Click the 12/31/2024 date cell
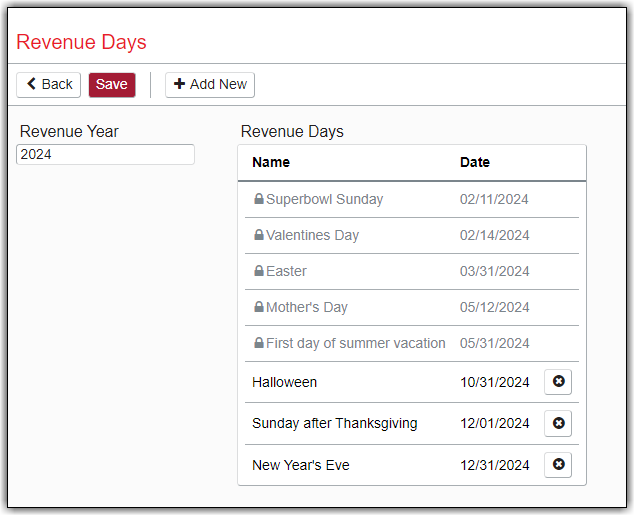This screenshot has height=516, width=635. click(x=494, y=465)
